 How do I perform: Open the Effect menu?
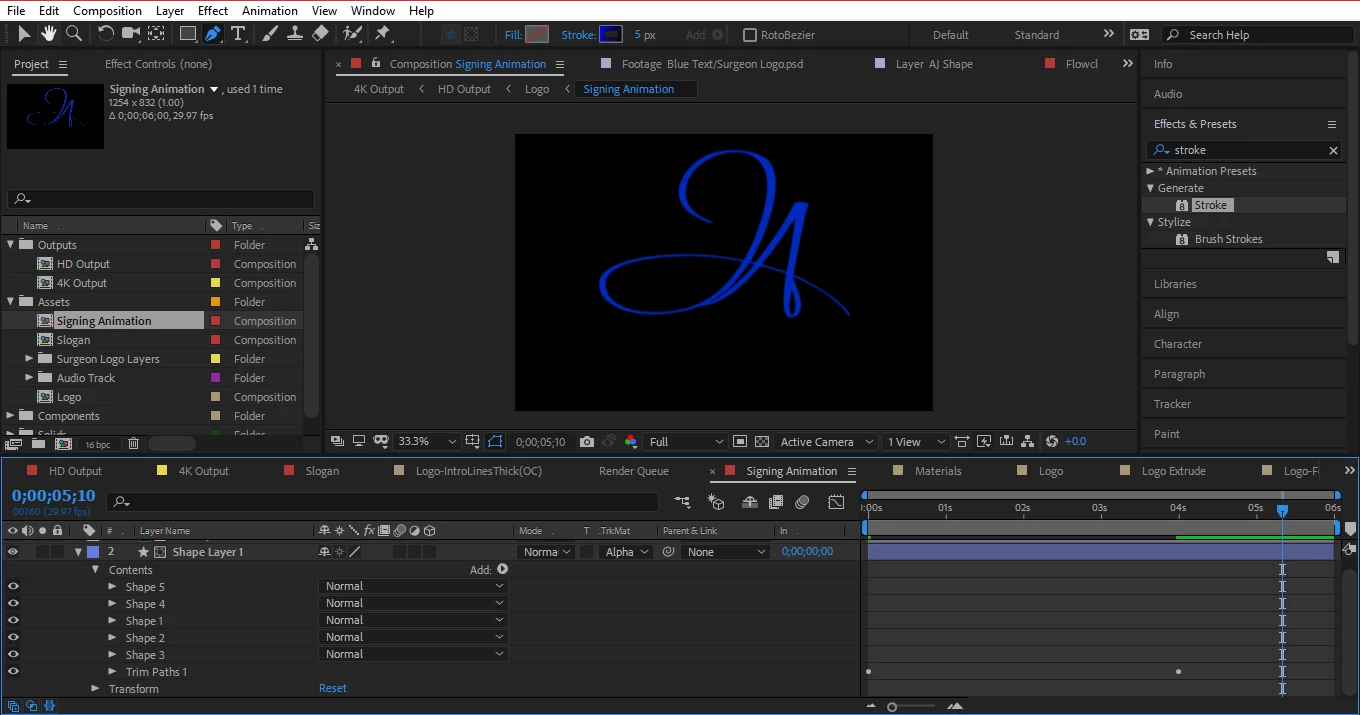point(213,11)
